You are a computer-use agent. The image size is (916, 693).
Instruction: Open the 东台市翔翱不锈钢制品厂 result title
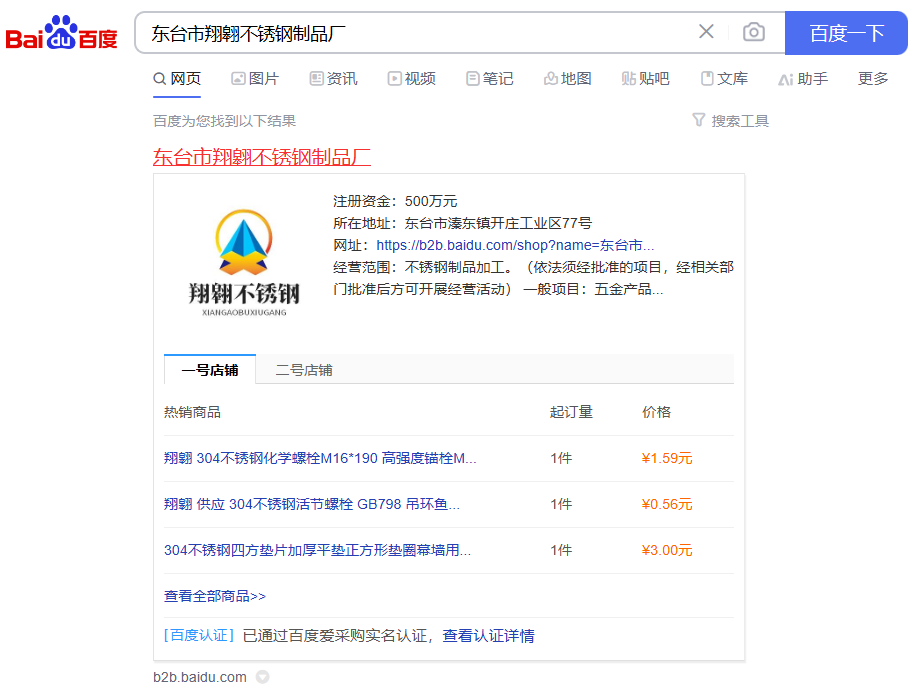click(262, 157)
